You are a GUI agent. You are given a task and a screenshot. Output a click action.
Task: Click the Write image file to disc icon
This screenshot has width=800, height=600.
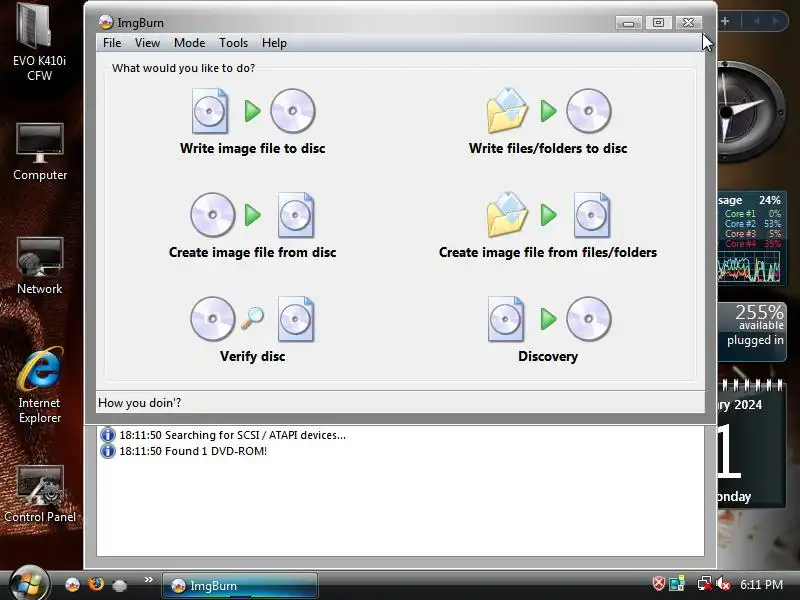pyautogui.click(x=253, y=111)
